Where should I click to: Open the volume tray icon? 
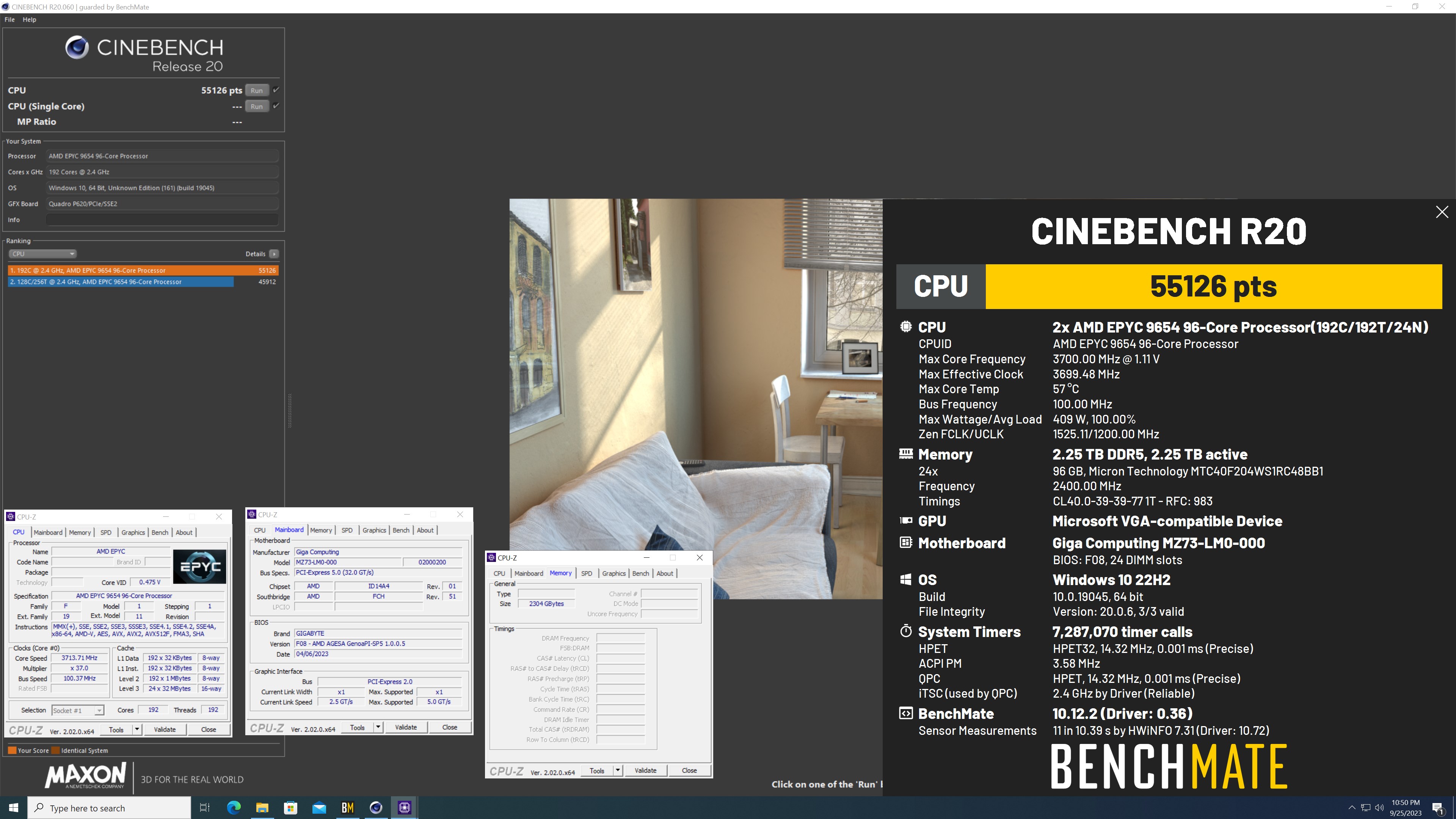1379,808
